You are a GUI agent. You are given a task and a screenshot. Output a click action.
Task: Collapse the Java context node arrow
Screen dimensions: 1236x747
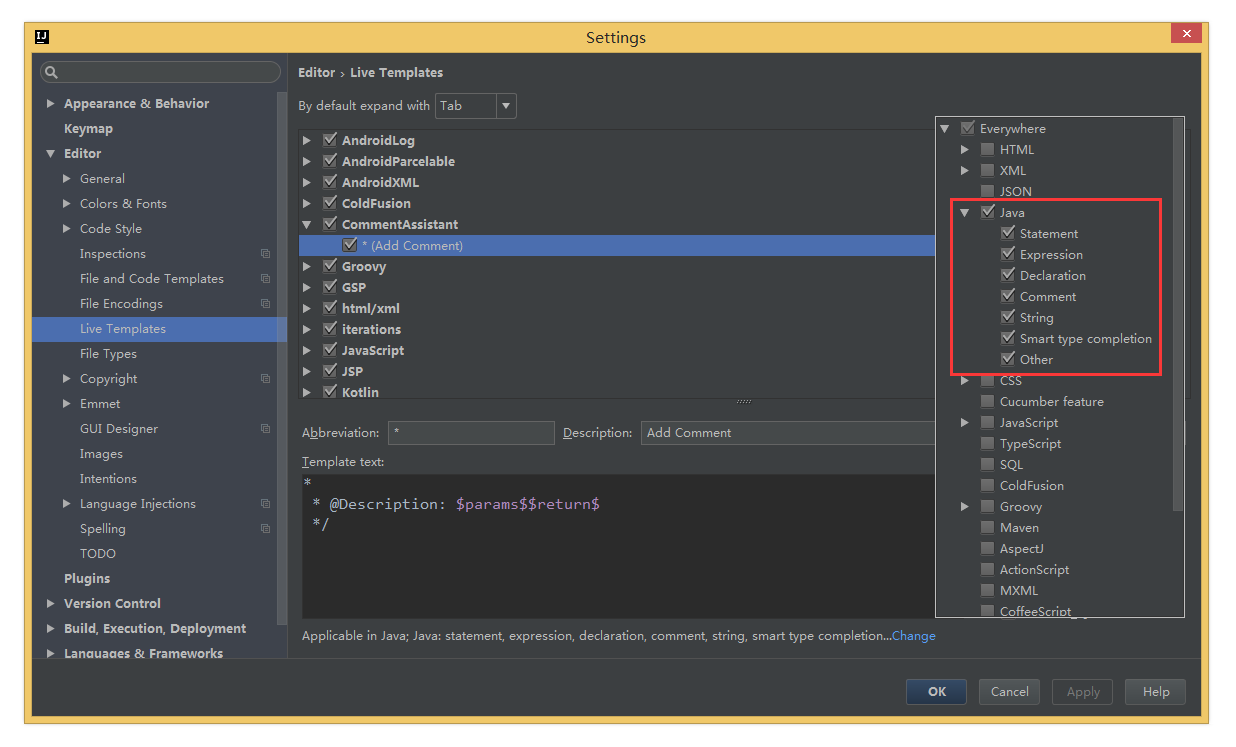click(x=965, y=212)
